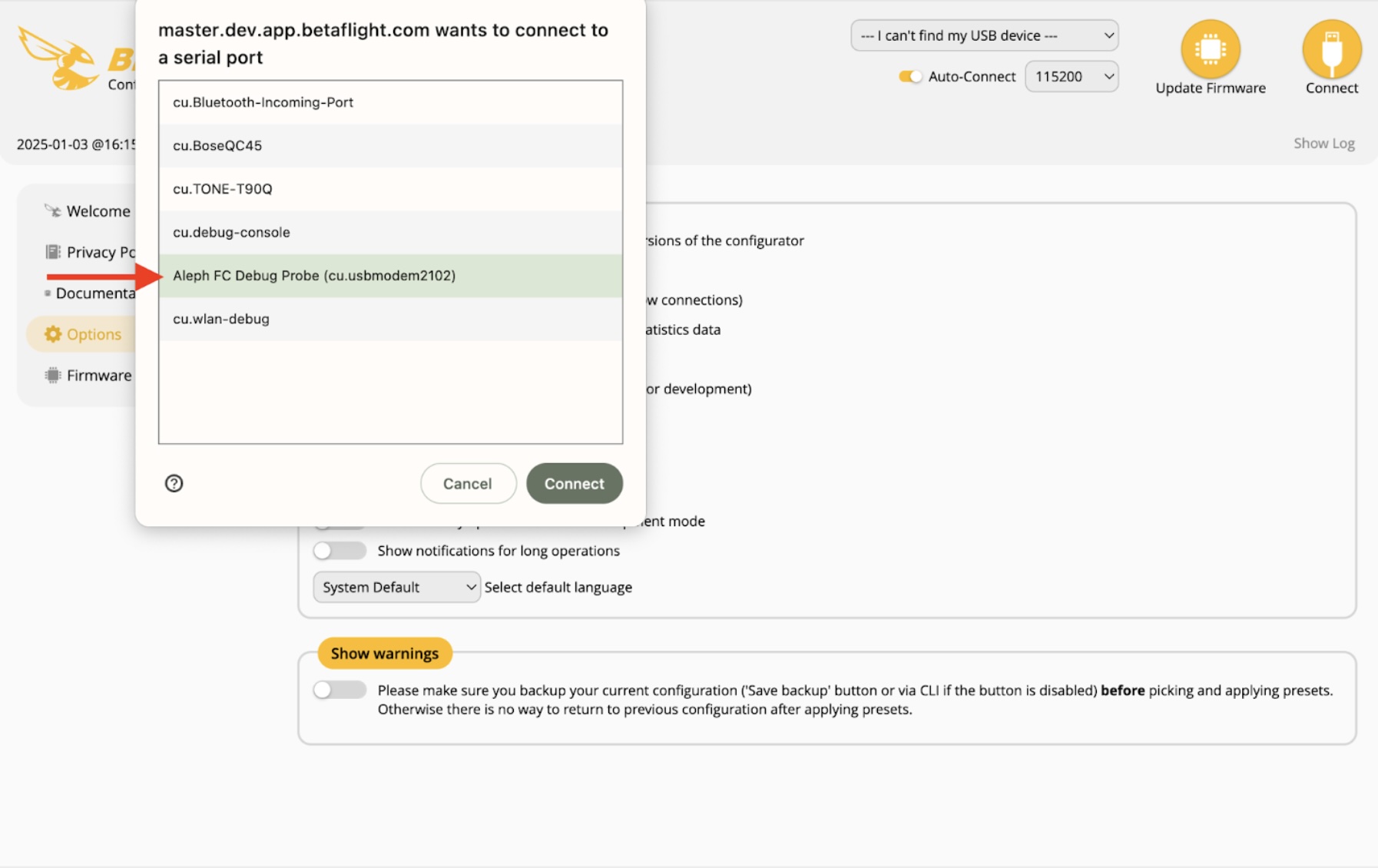1378x868 pixels.
Task: Click the Auto-Connect label text
Action: coord(972,76)
